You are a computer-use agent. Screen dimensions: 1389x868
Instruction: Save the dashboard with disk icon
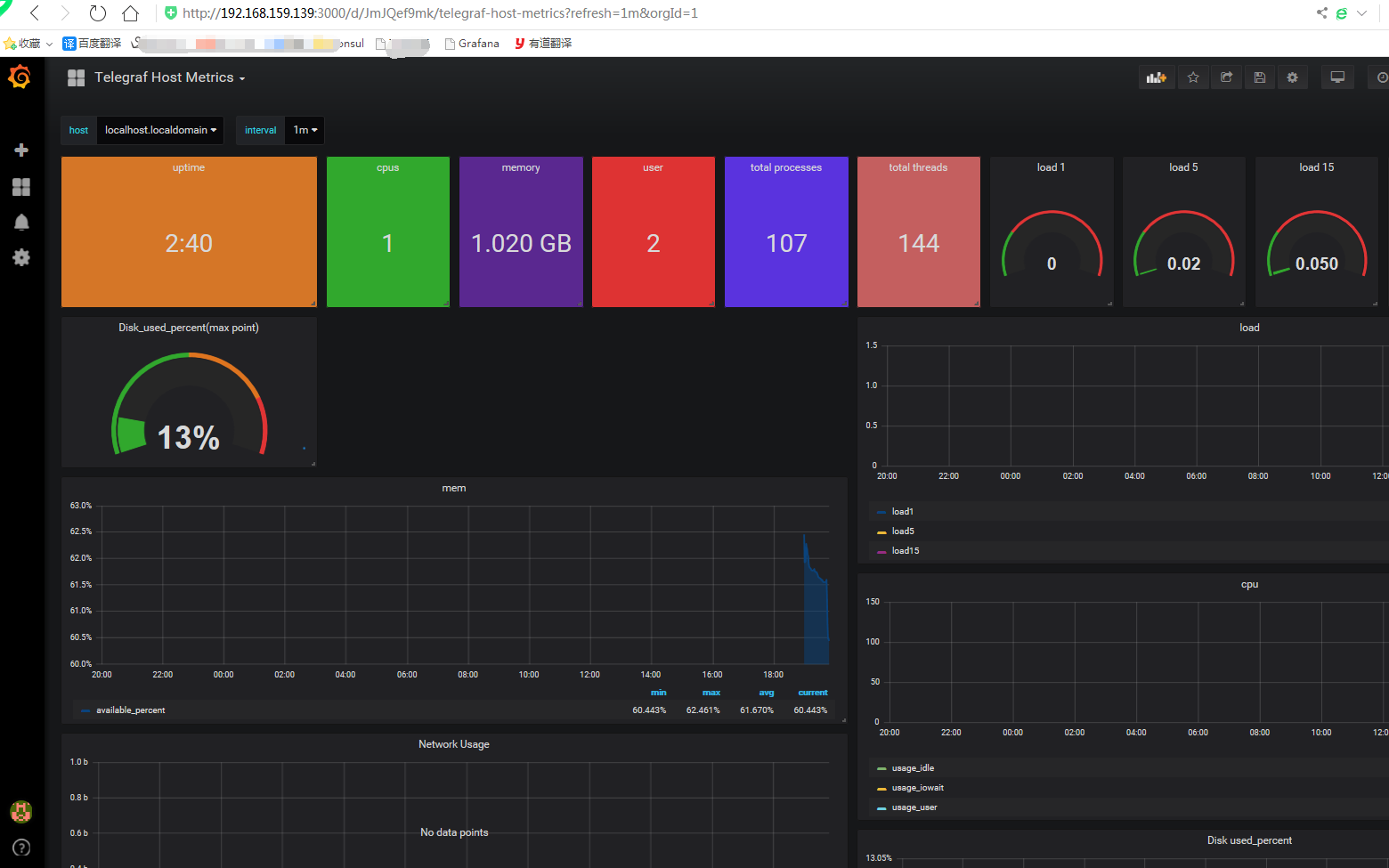[1259, 77]
